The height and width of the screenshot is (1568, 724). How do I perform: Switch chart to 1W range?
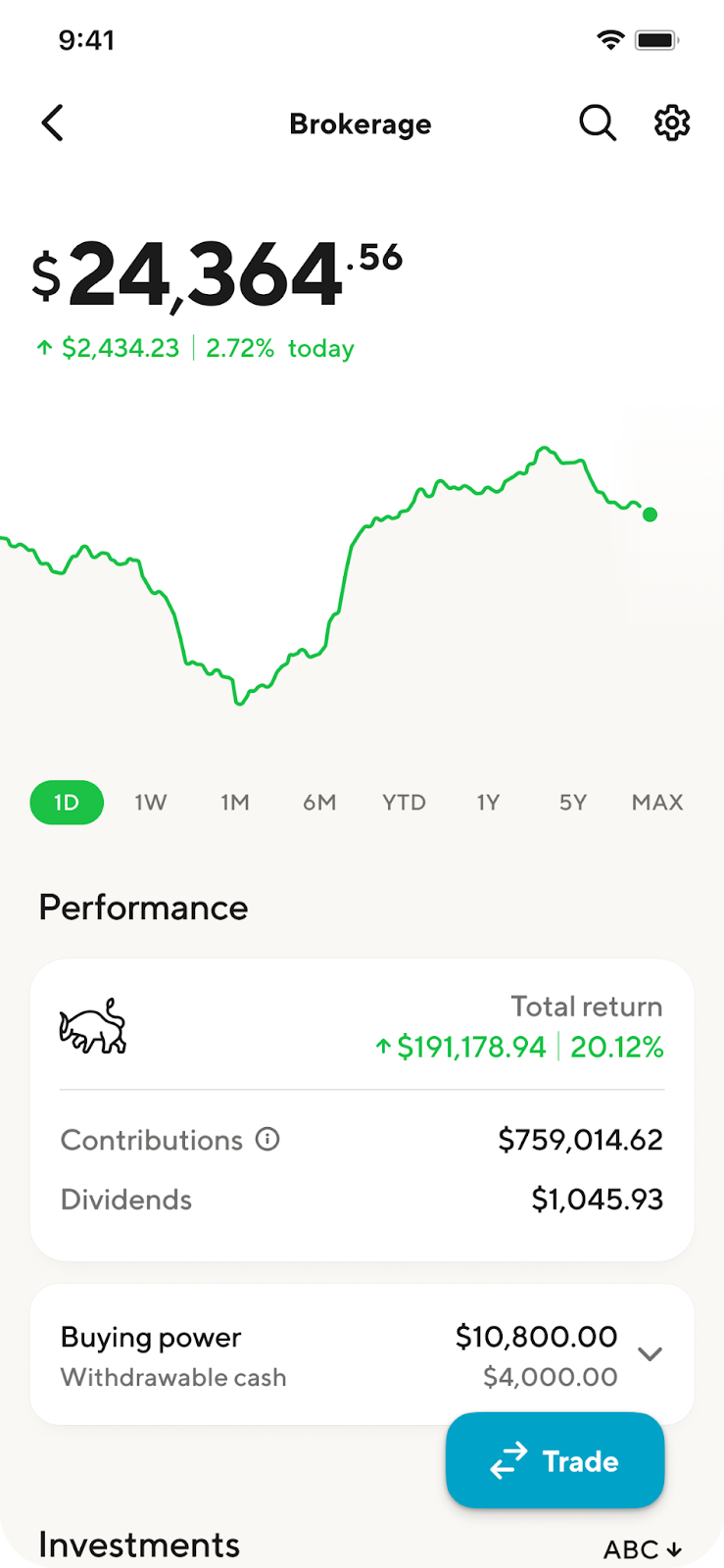[151, 803]
